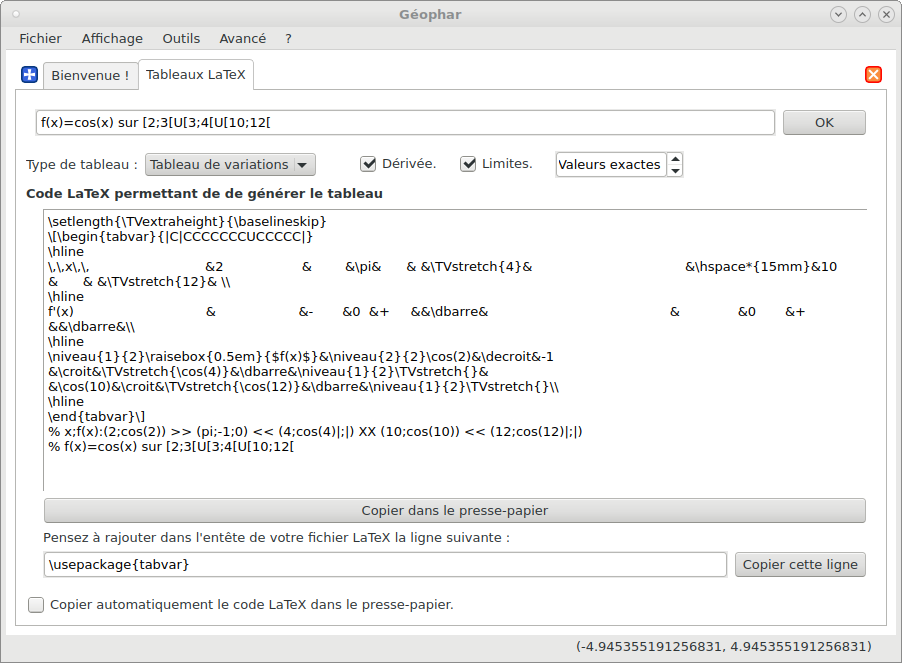Open the Affichage menu

pos(112,39)
